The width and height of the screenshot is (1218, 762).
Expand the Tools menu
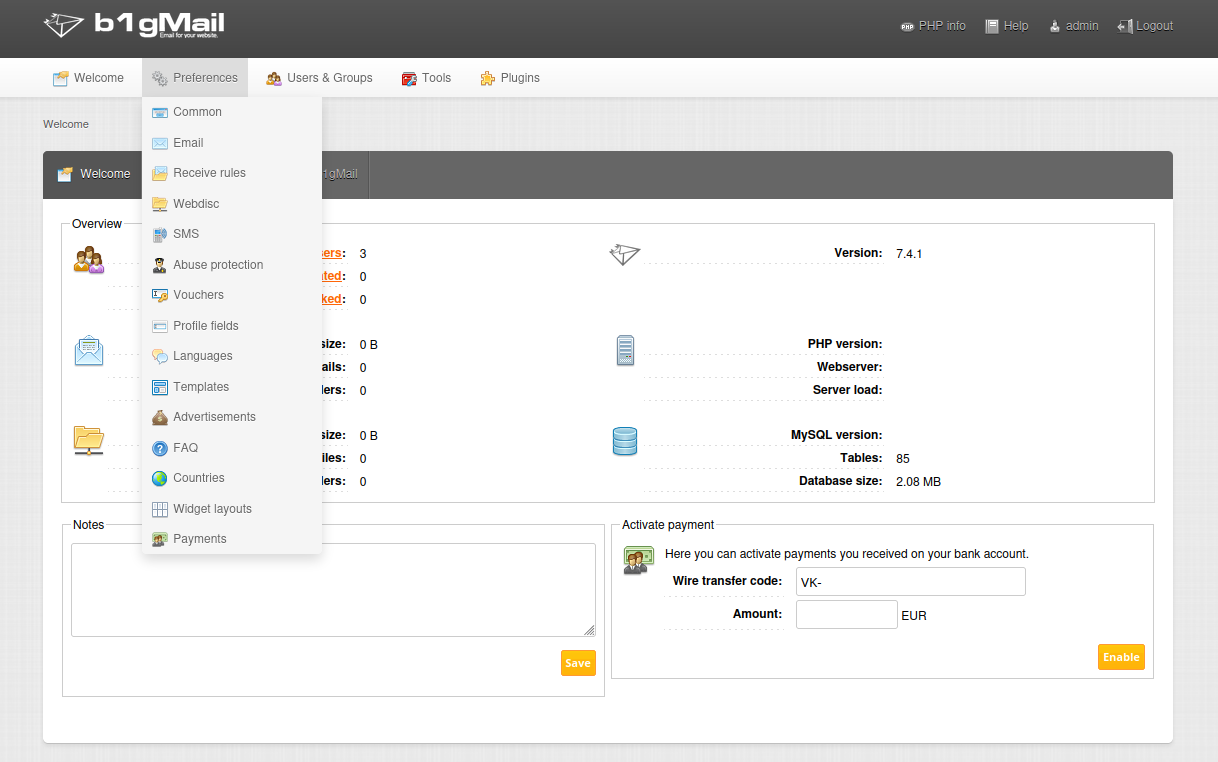click(x=426, y=78)
